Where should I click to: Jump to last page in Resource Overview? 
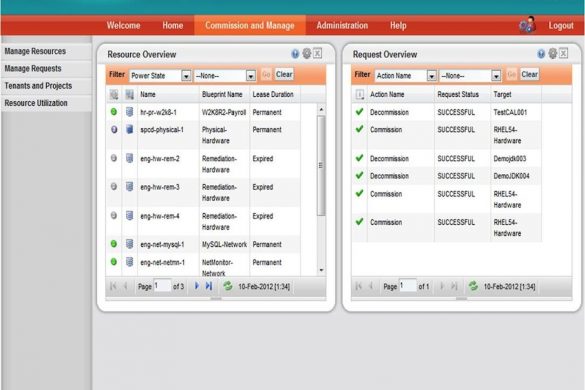(209, 286)
